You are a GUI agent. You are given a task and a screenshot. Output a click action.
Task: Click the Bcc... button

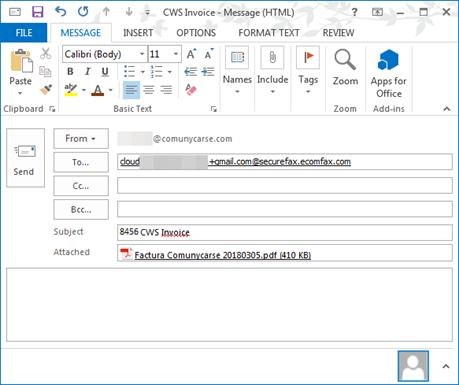click(81, 209)
